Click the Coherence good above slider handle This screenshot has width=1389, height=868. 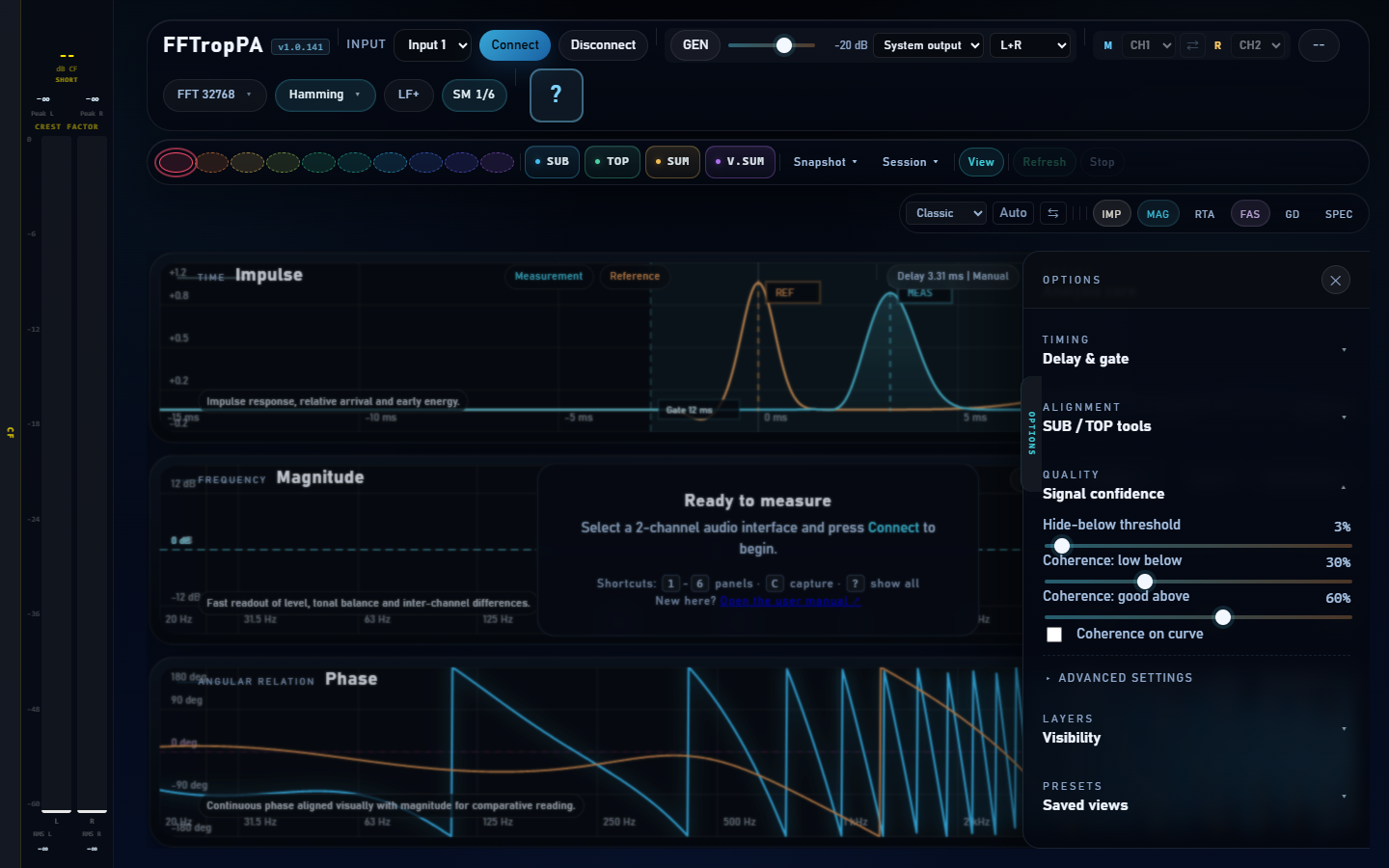pyautogui.click(x=1223, y=617)
